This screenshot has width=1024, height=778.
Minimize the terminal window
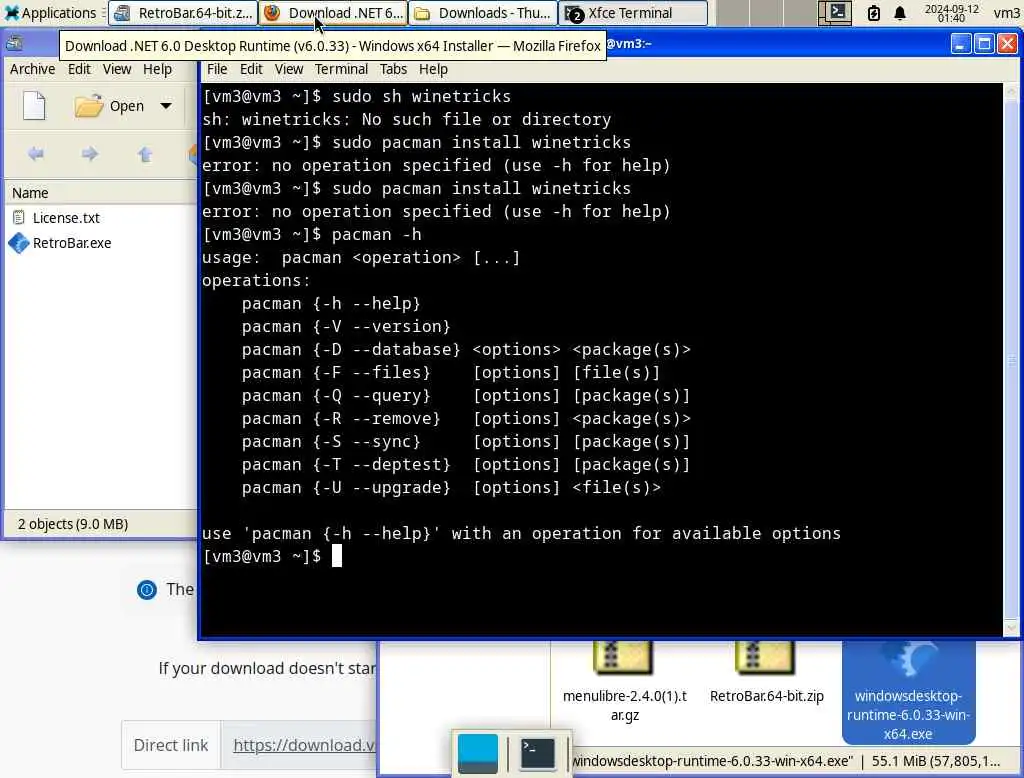point(960,44)
